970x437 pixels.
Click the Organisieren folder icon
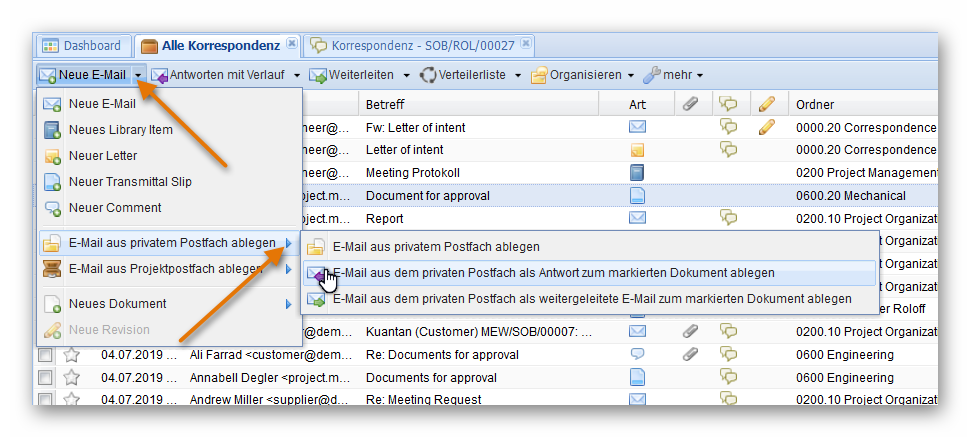(x=539, y=75)
